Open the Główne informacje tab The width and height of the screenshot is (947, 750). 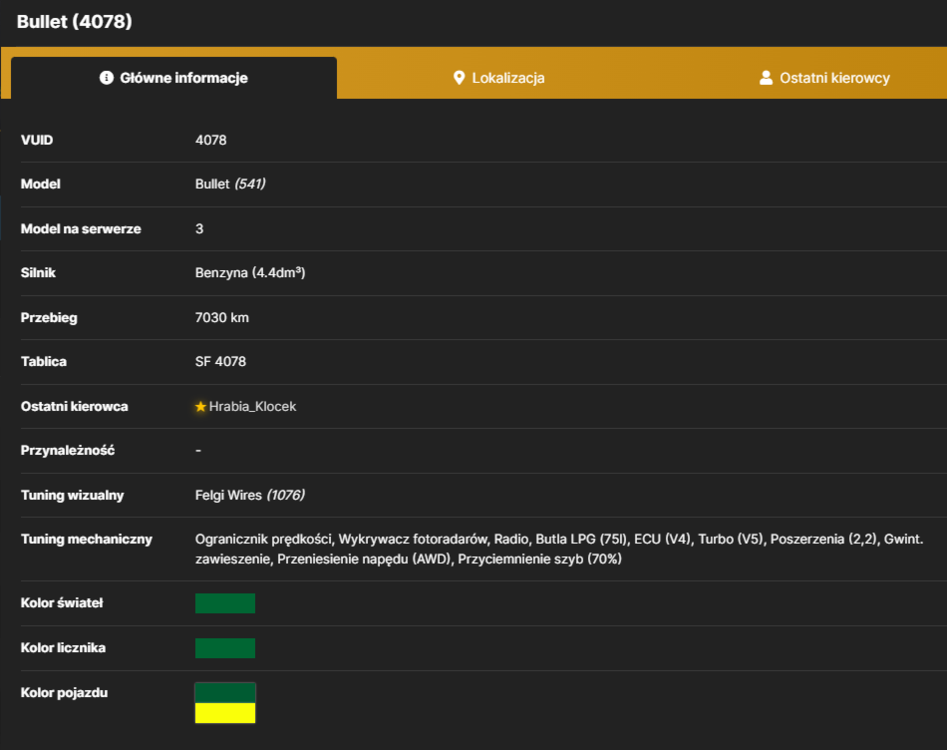pos(174,78)
